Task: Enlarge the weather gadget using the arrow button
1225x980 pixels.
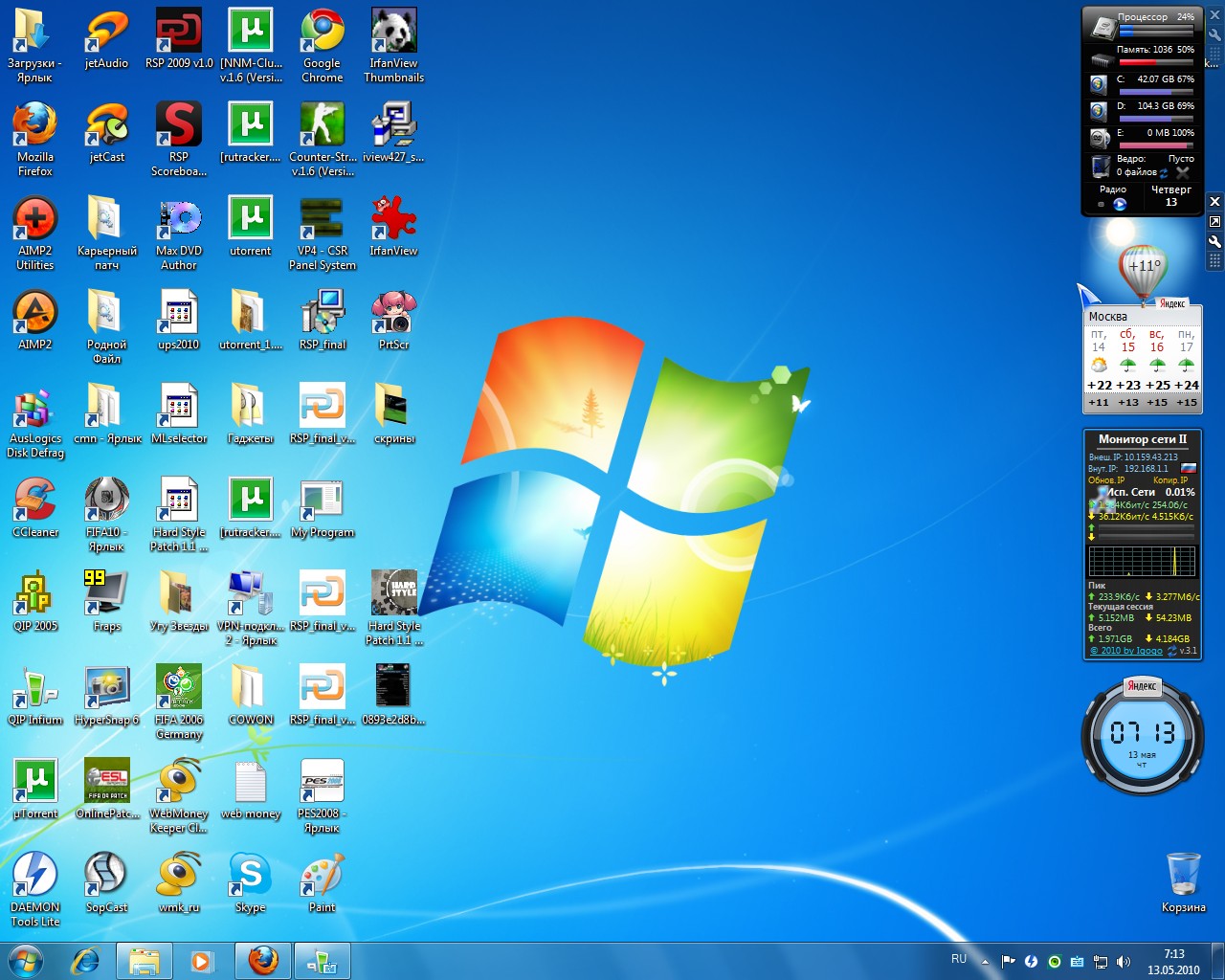Action: coord(1214,222)
